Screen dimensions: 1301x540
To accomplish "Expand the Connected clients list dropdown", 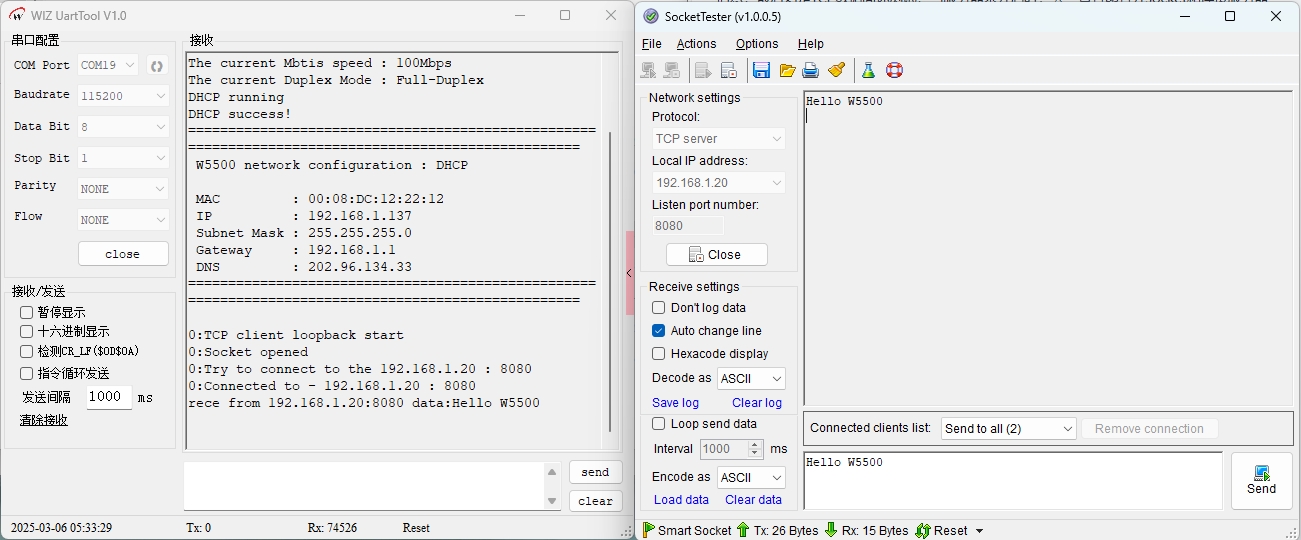I will tap(1008, 429).
